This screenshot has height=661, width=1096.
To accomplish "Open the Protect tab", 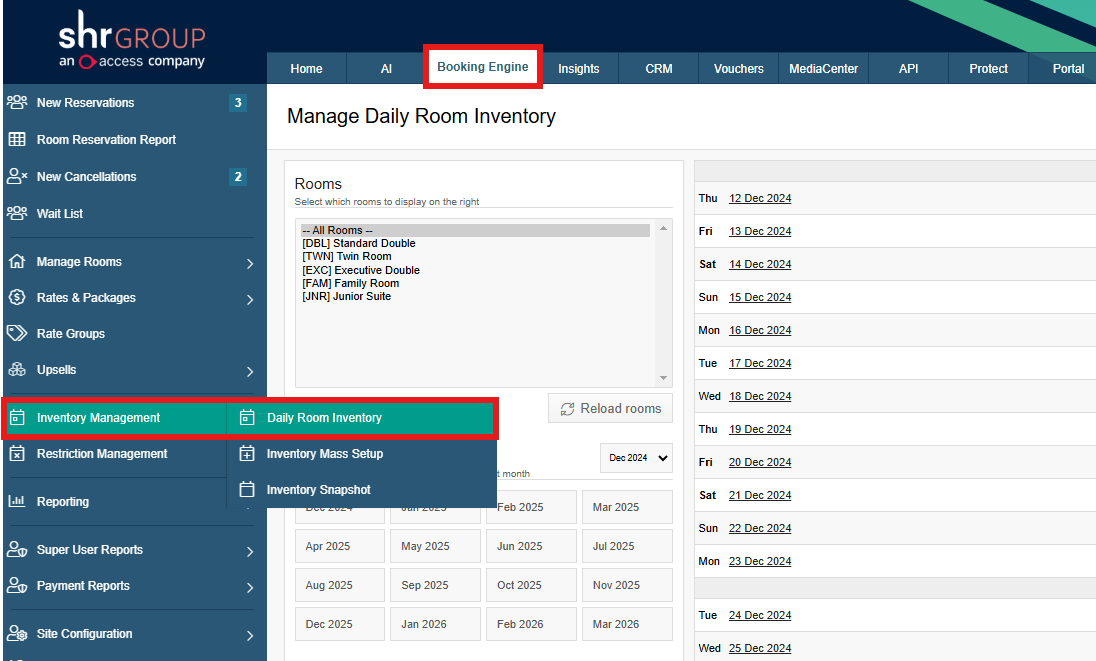I will coord(988,68).
